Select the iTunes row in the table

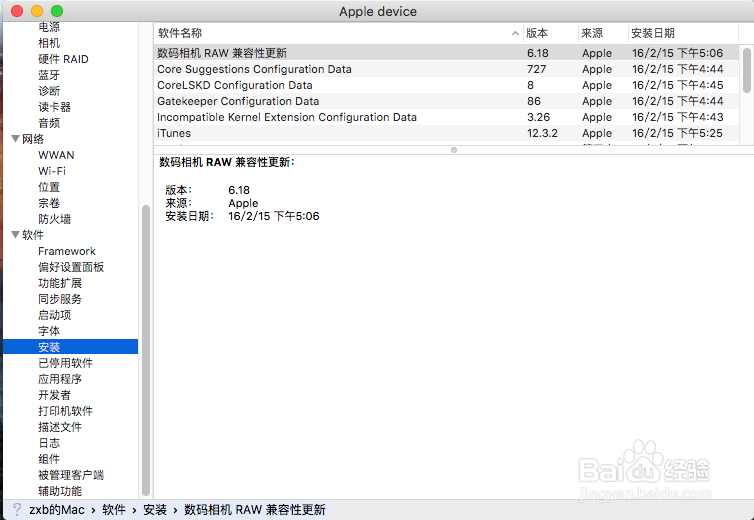pos(447,133)
